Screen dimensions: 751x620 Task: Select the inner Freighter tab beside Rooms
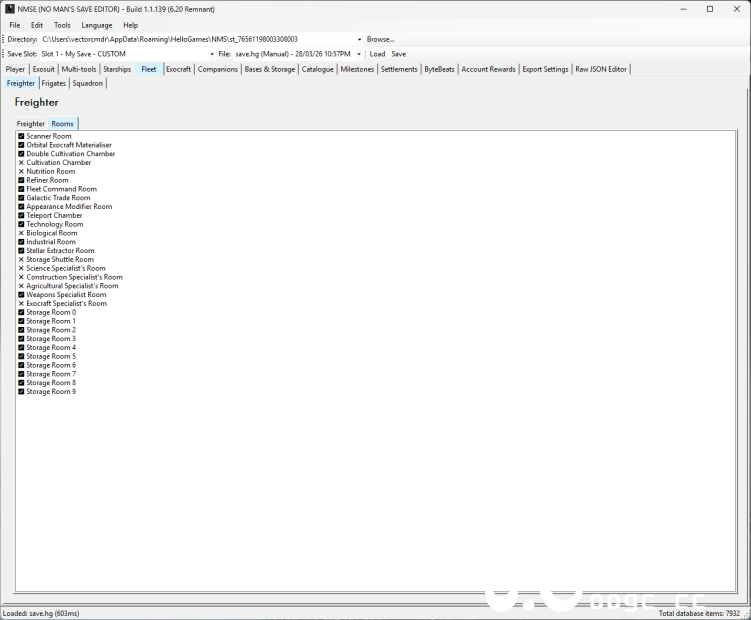[x=31, y=124]
